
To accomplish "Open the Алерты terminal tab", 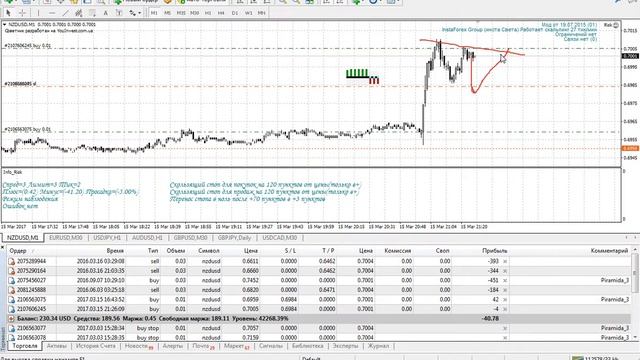I will coord(173,346).
